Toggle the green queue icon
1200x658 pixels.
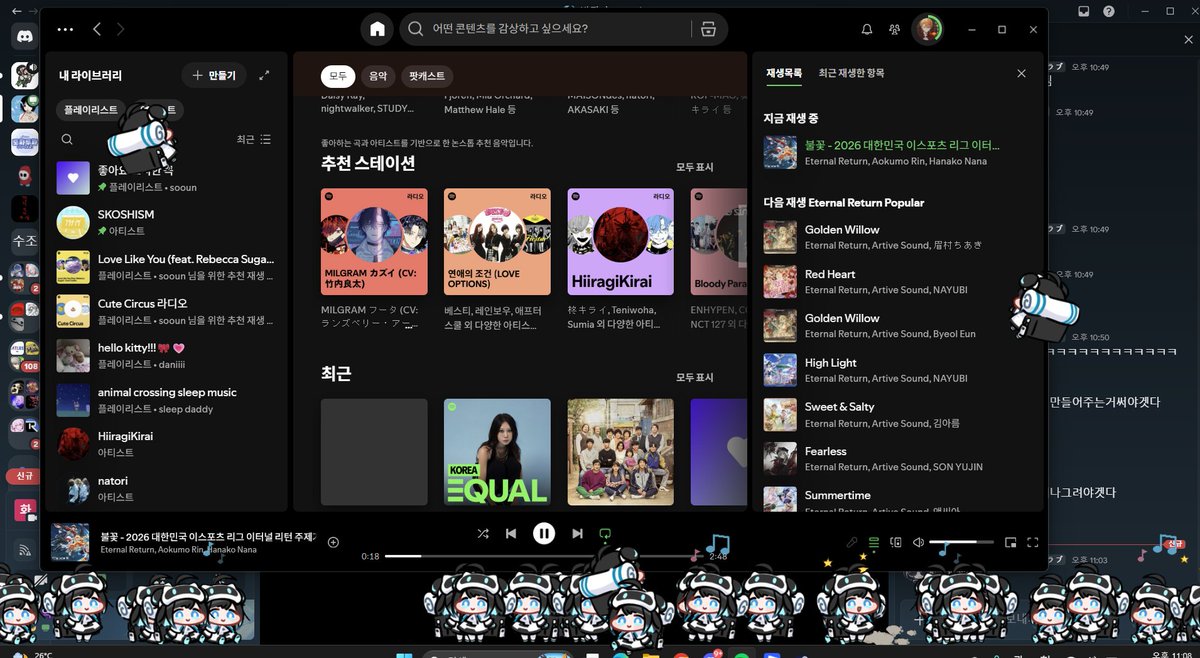pos(874,542)
